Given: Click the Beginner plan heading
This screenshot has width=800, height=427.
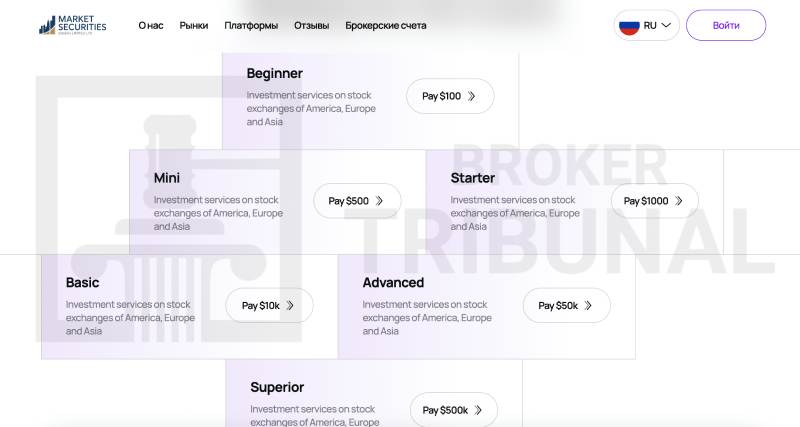Looking at the screenshot, I should tap(274, 73).
